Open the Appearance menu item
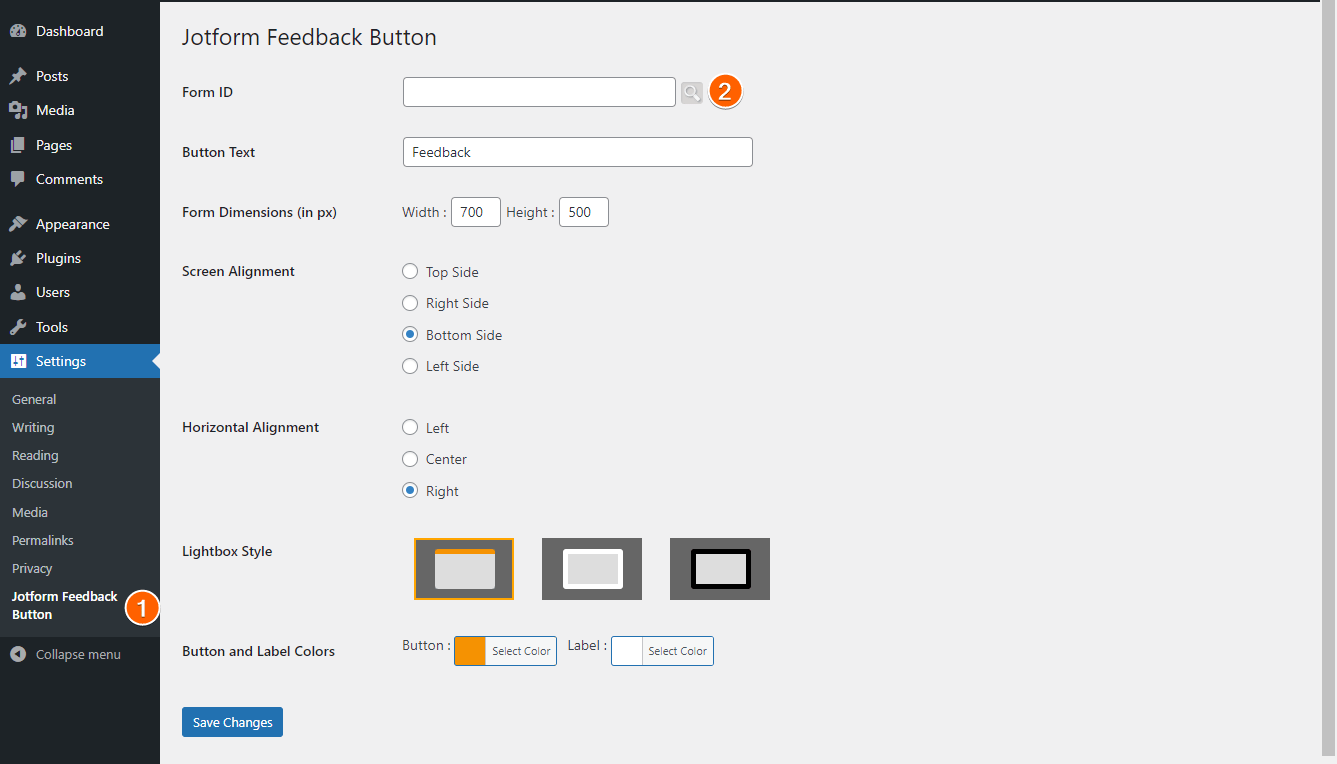This screenshot has height=764, width=1337. tap(80, 224)
